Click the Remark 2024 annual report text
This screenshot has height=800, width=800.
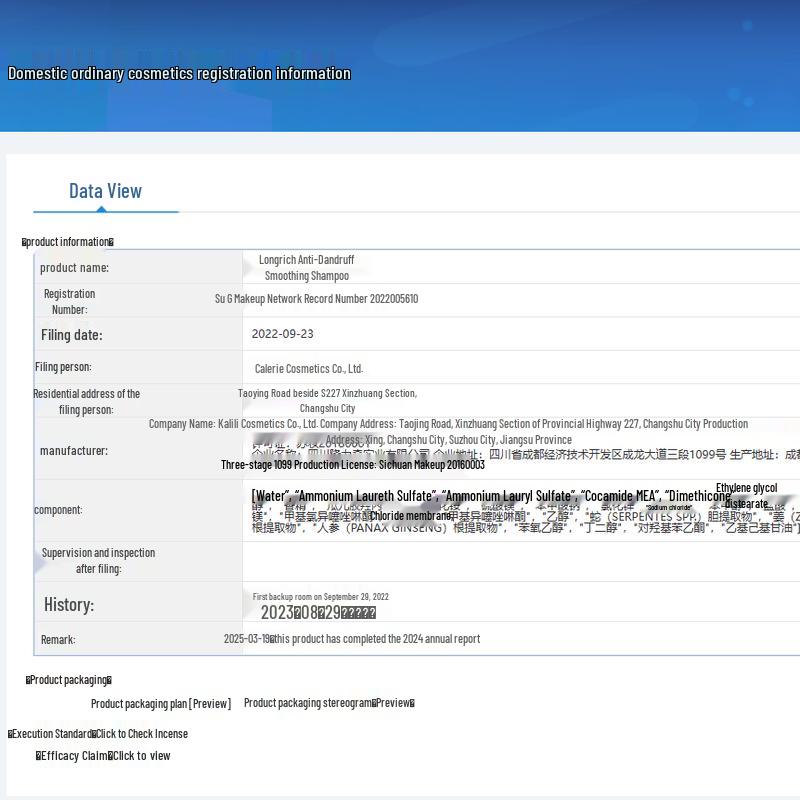(x=352, y=639)
